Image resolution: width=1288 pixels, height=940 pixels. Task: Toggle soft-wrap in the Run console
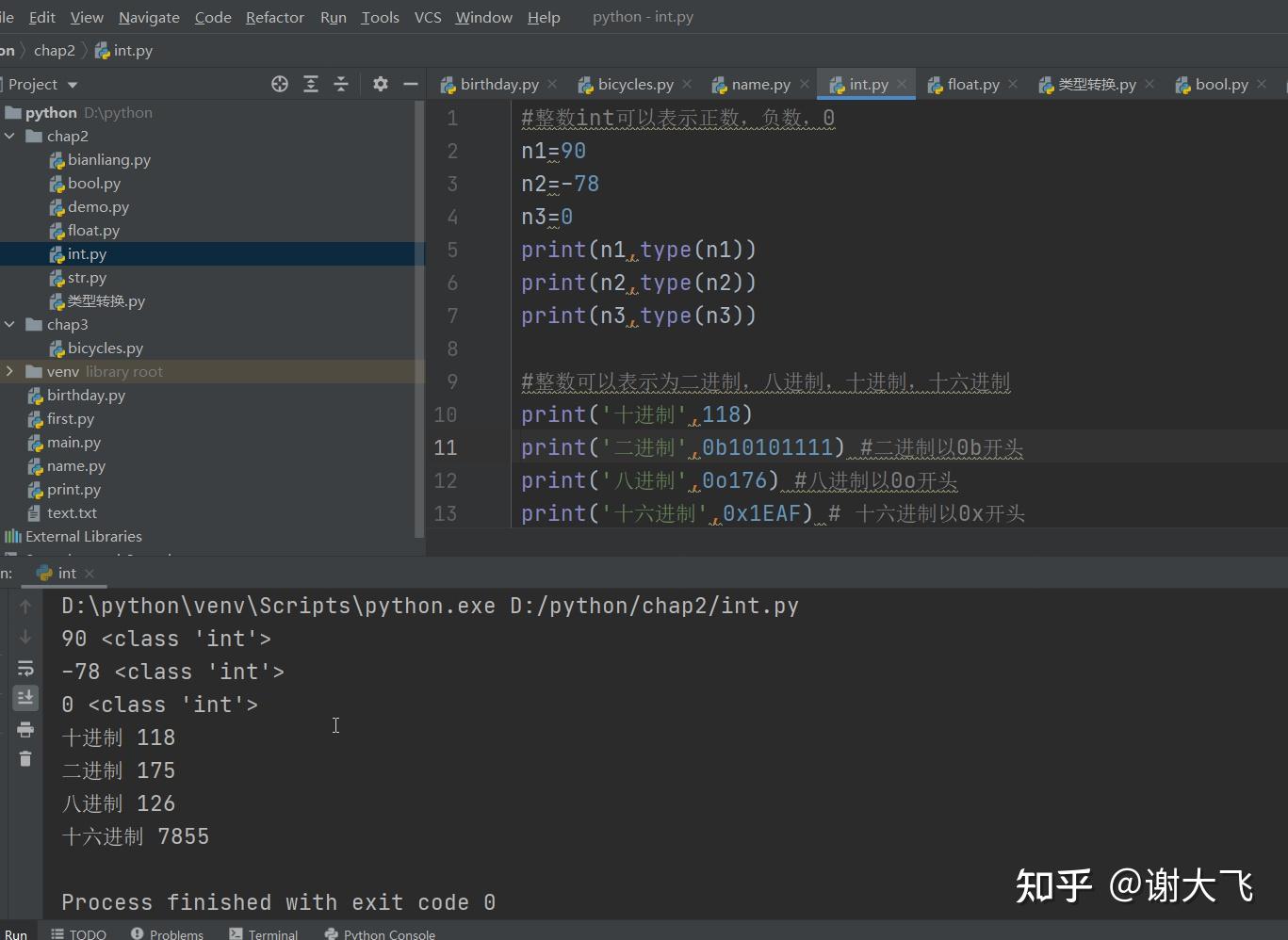(x=25, y=669)
